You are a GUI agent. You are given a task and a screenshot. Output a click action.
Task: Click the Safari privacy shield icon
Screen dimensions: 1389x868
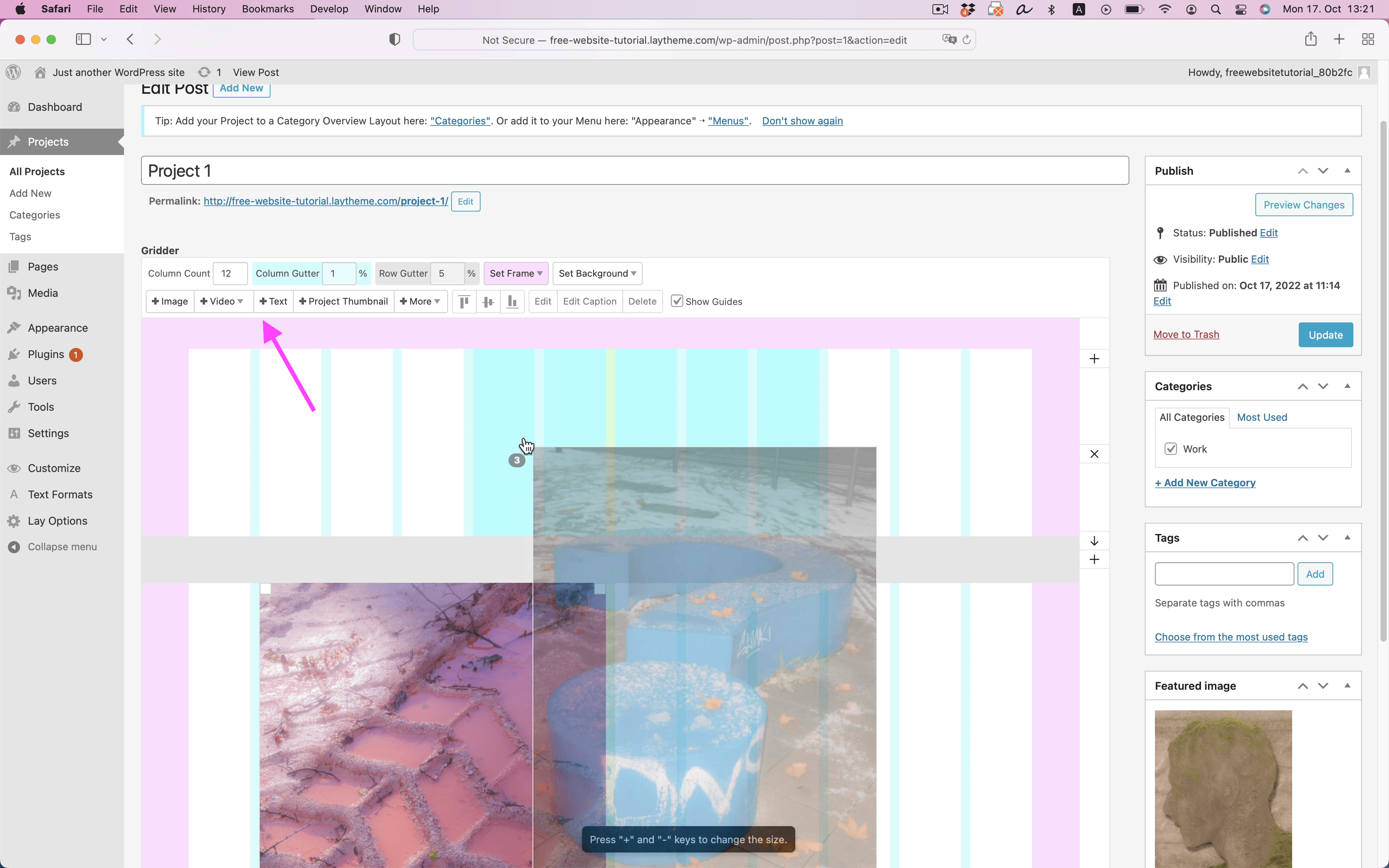point(394,40)
